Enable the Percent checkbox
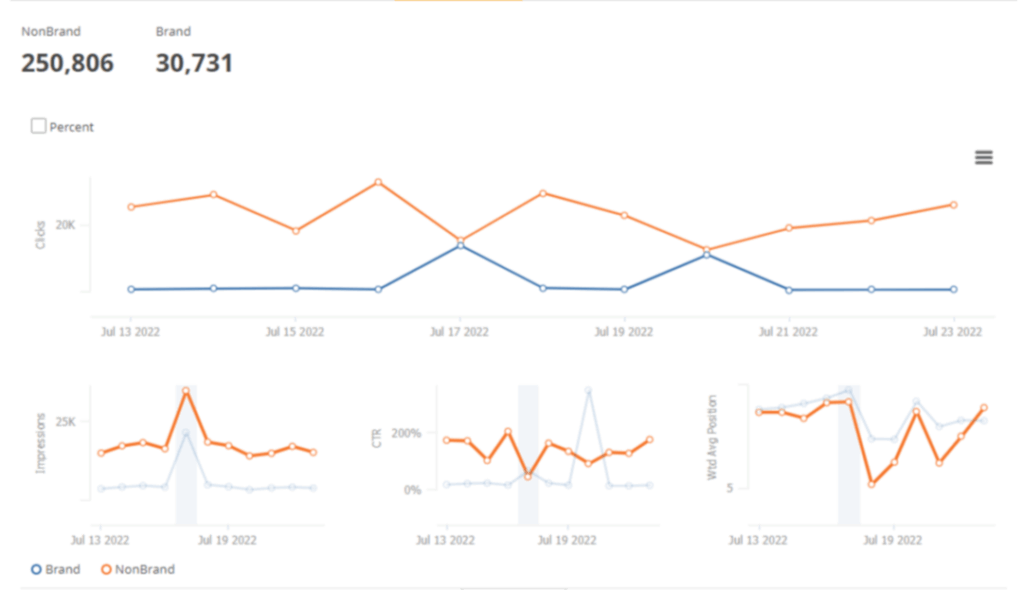1024x590 pixels. tap(39, 126)
